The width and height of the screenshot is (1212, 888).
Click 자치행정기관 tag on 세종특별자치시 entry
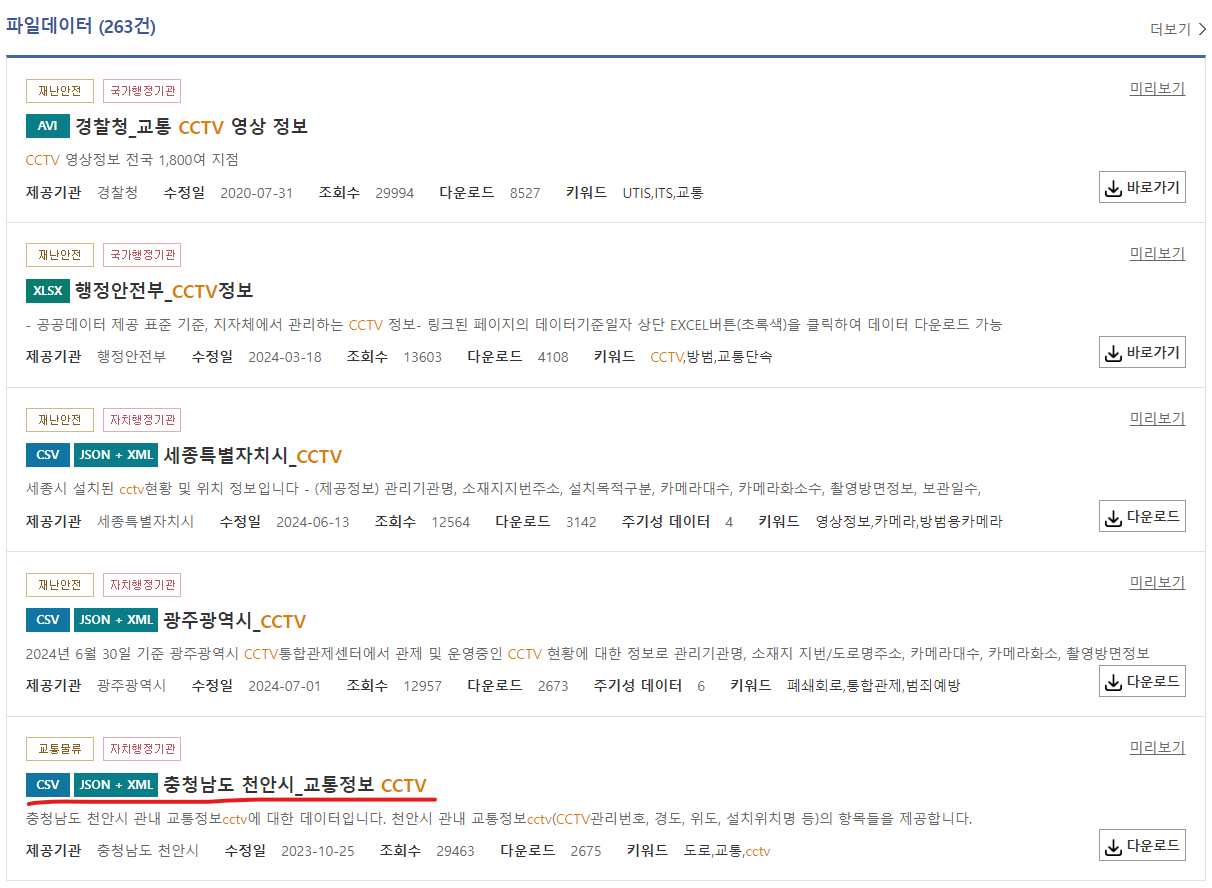tap(142, 420)
